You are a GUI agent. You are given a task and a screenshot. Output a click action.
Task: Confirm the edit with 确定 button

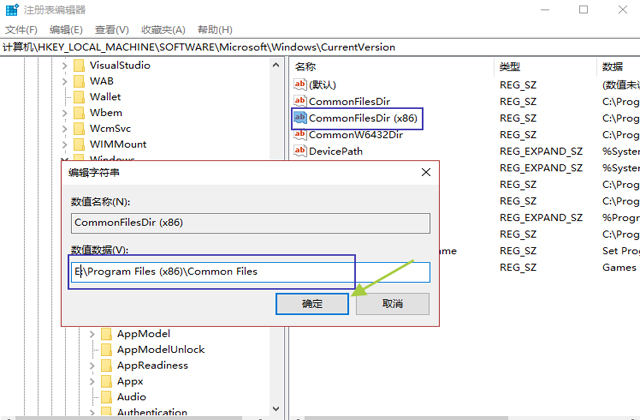312,304
